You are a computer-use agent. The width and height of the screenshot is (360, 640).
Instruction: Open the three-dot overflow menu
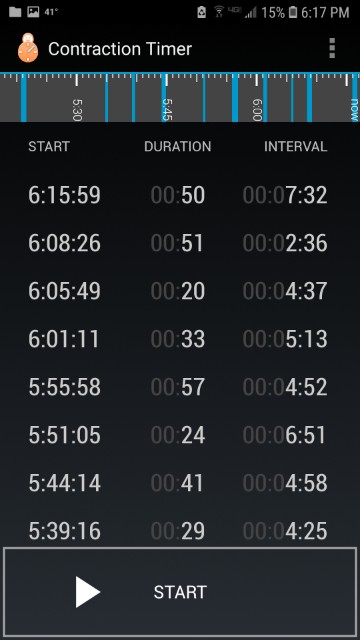332,49
